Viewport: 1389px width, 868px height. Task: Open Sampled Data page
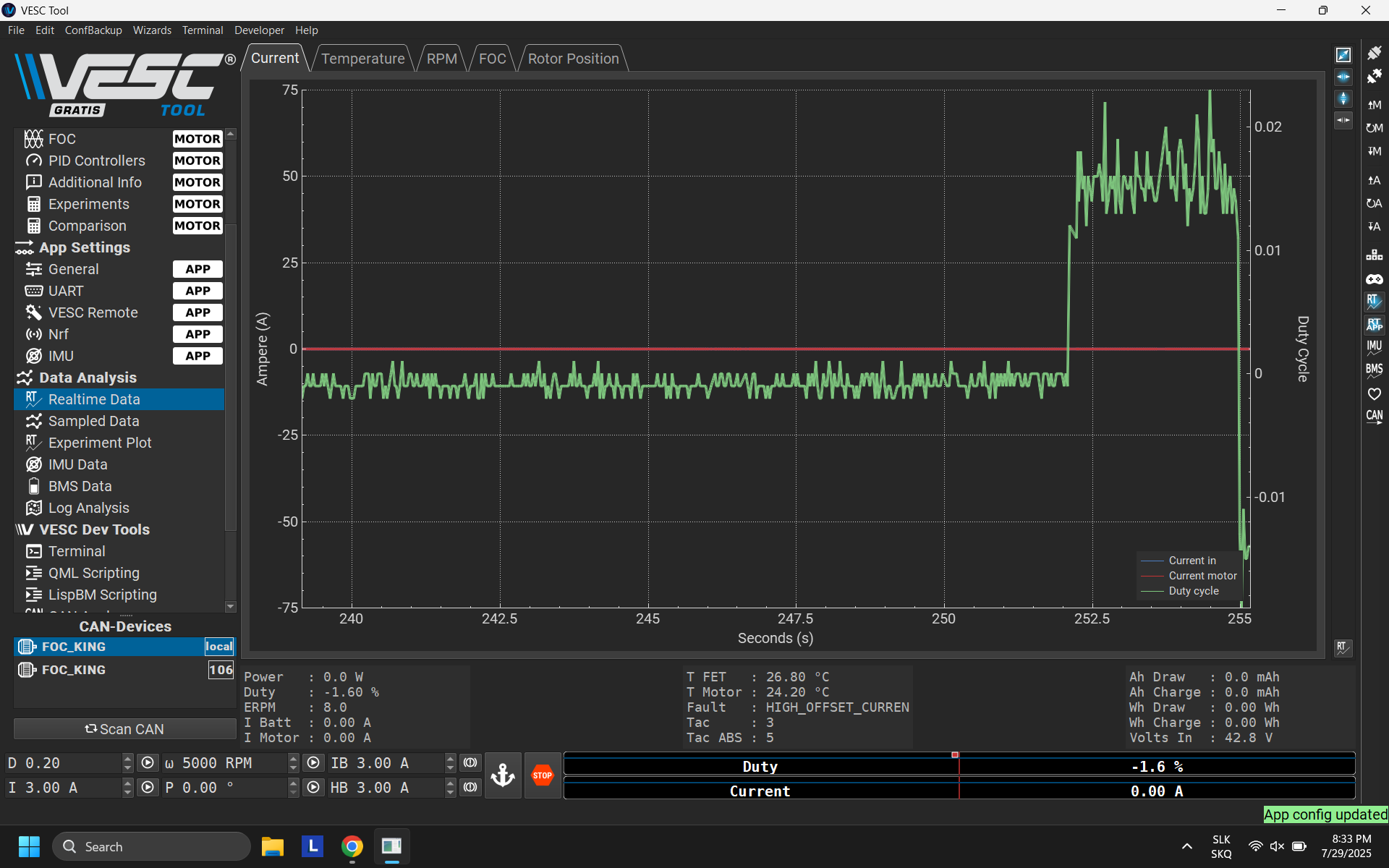(x=119, y=421)
